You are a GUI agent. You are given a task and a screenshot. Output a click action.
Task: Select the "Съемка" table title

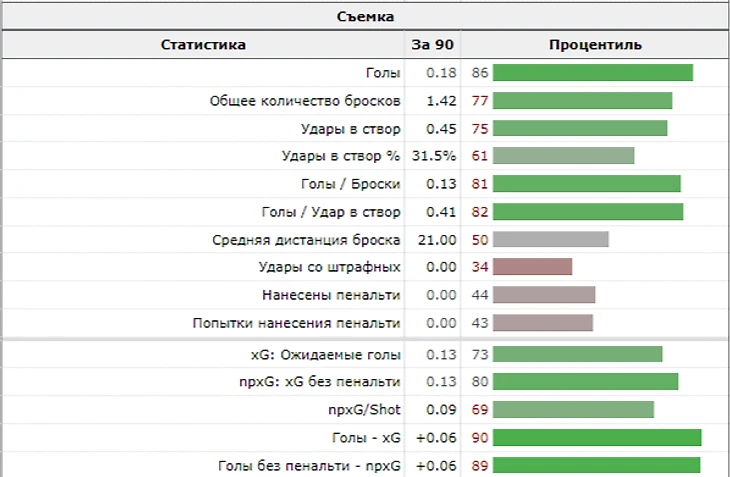pos(364,16)
